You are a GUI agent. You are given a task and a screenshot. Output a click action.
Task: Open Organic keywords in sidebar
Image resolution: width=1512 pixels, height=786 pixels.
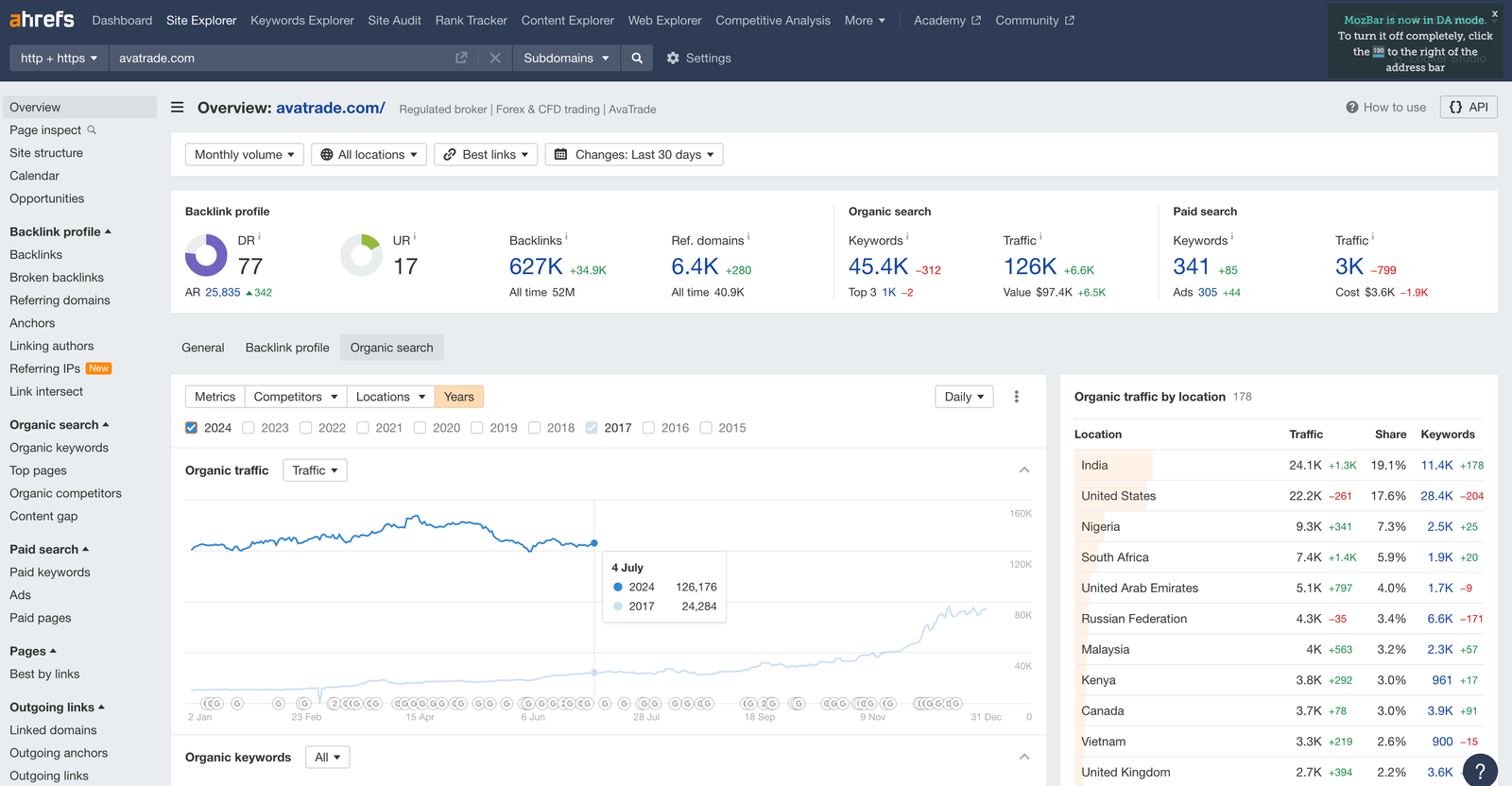(59, 448)
